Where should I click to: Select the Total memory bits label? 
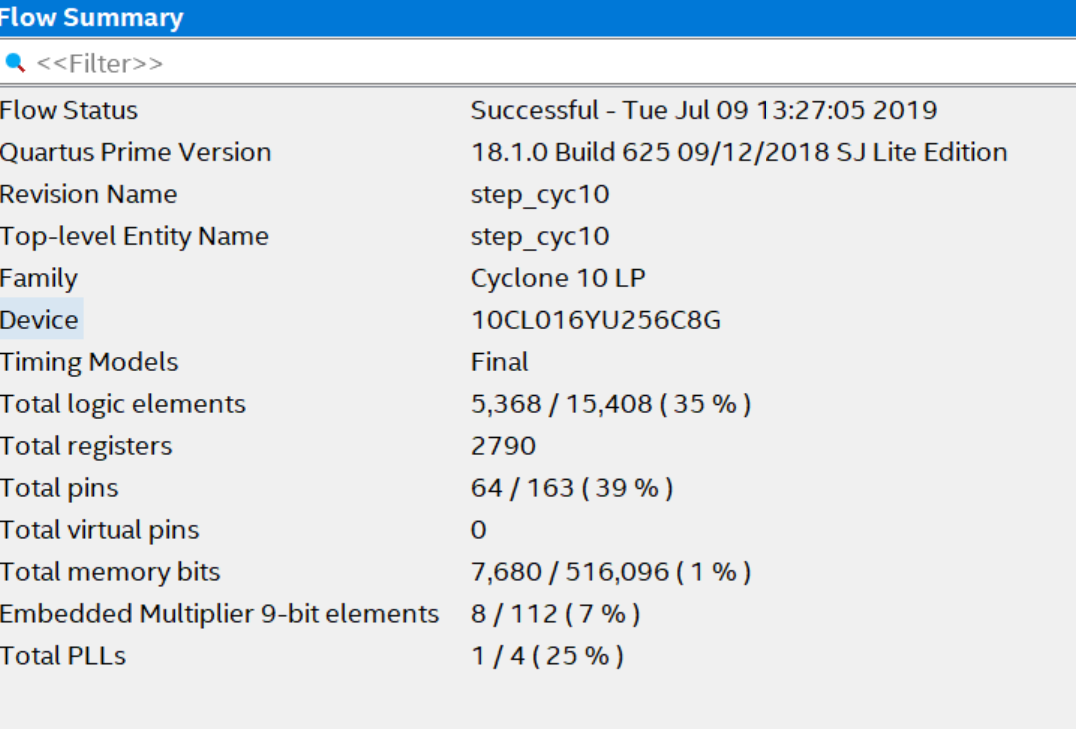(x=110, y=572)
